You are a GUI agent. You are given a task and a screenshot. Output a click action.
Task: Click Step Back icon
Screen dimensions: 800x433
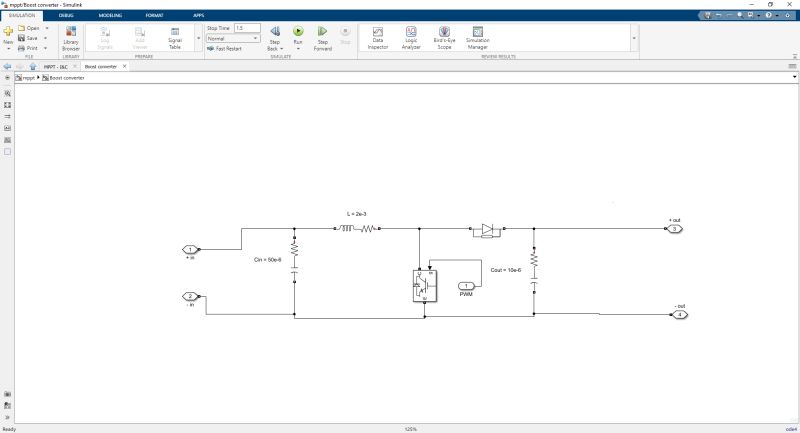coord(274,32)
